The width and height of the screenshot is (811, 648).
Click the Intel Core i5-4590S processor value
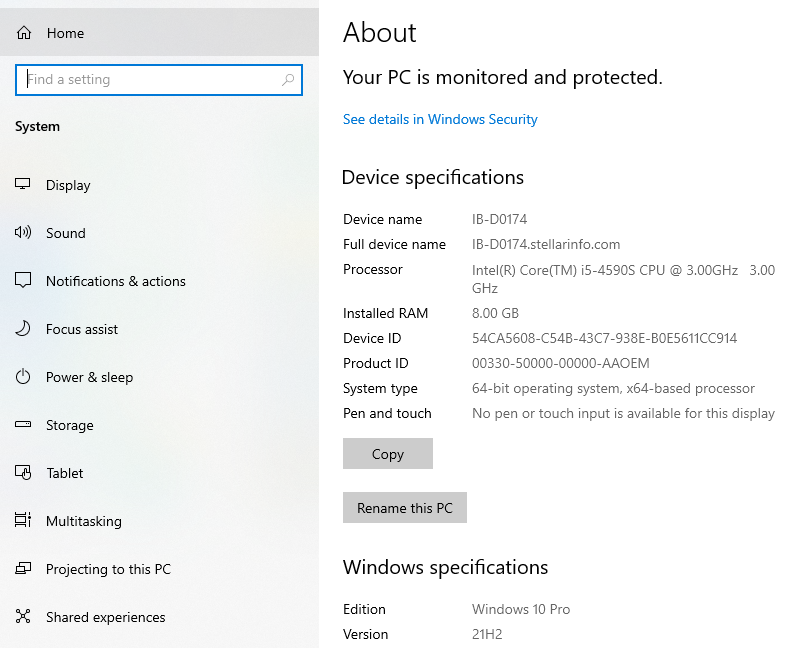(x=623, y=279)
